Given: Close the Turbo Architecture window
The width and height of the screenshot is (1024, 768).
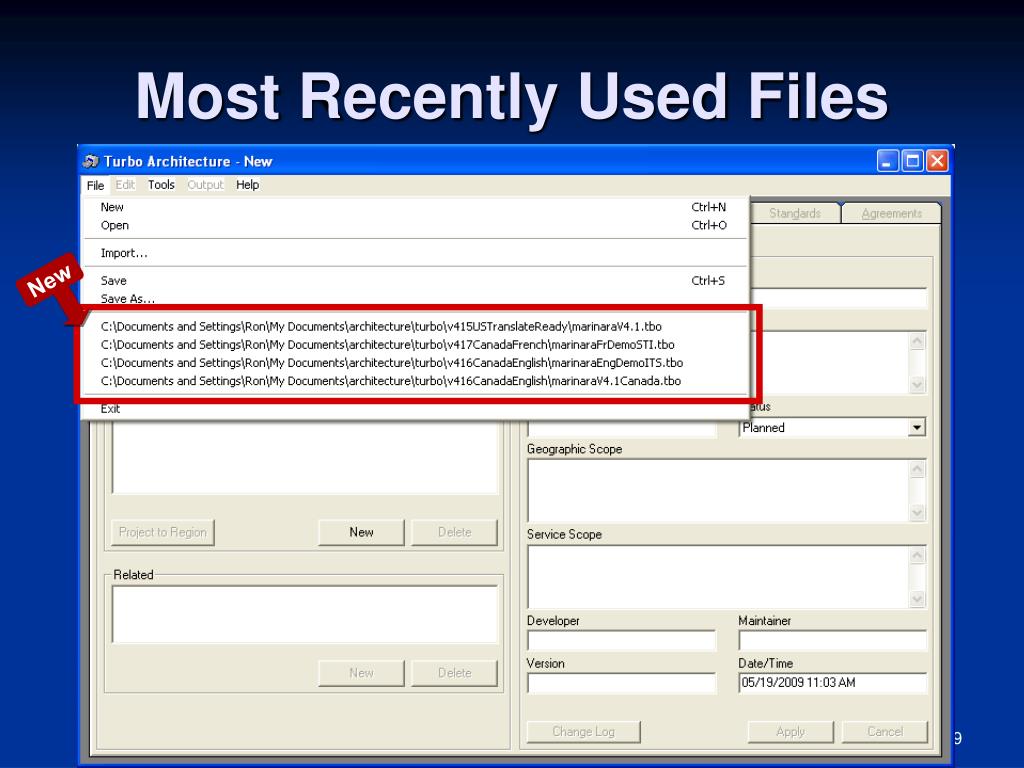Looking at the screenshot, I should 937,161.
